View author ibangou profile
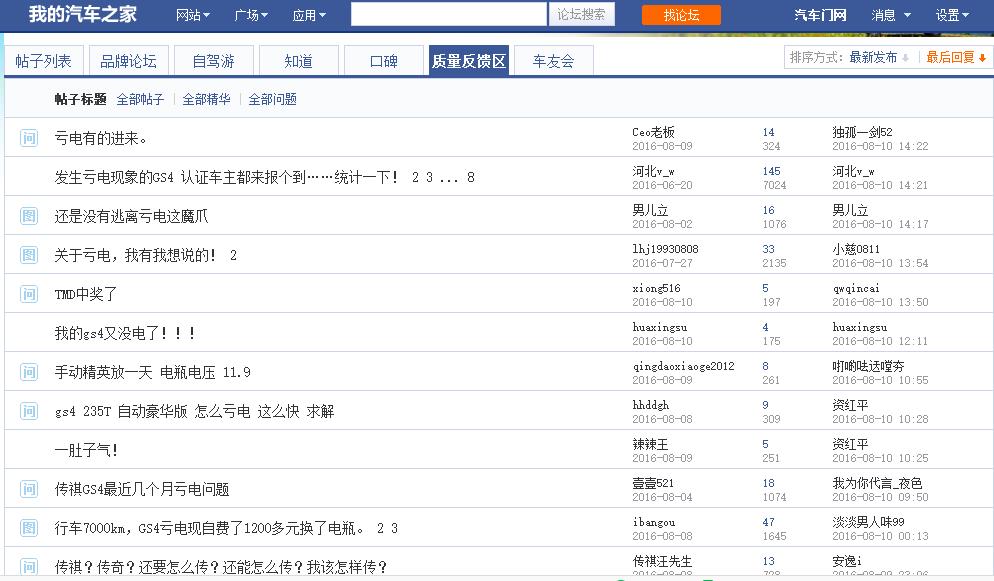 pos(654,522)
